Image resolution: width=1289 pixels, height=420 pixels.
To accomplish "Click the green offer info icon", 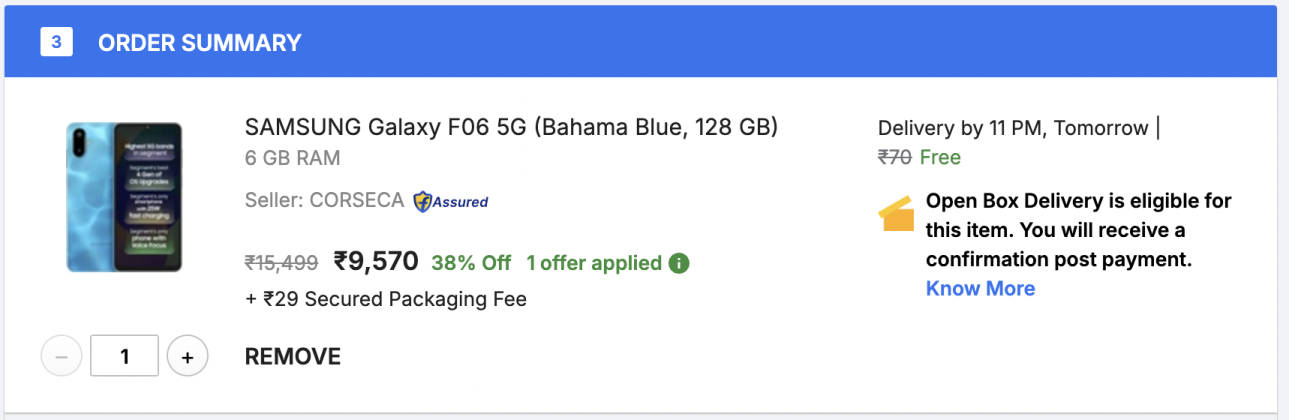I will coord(679,263).
